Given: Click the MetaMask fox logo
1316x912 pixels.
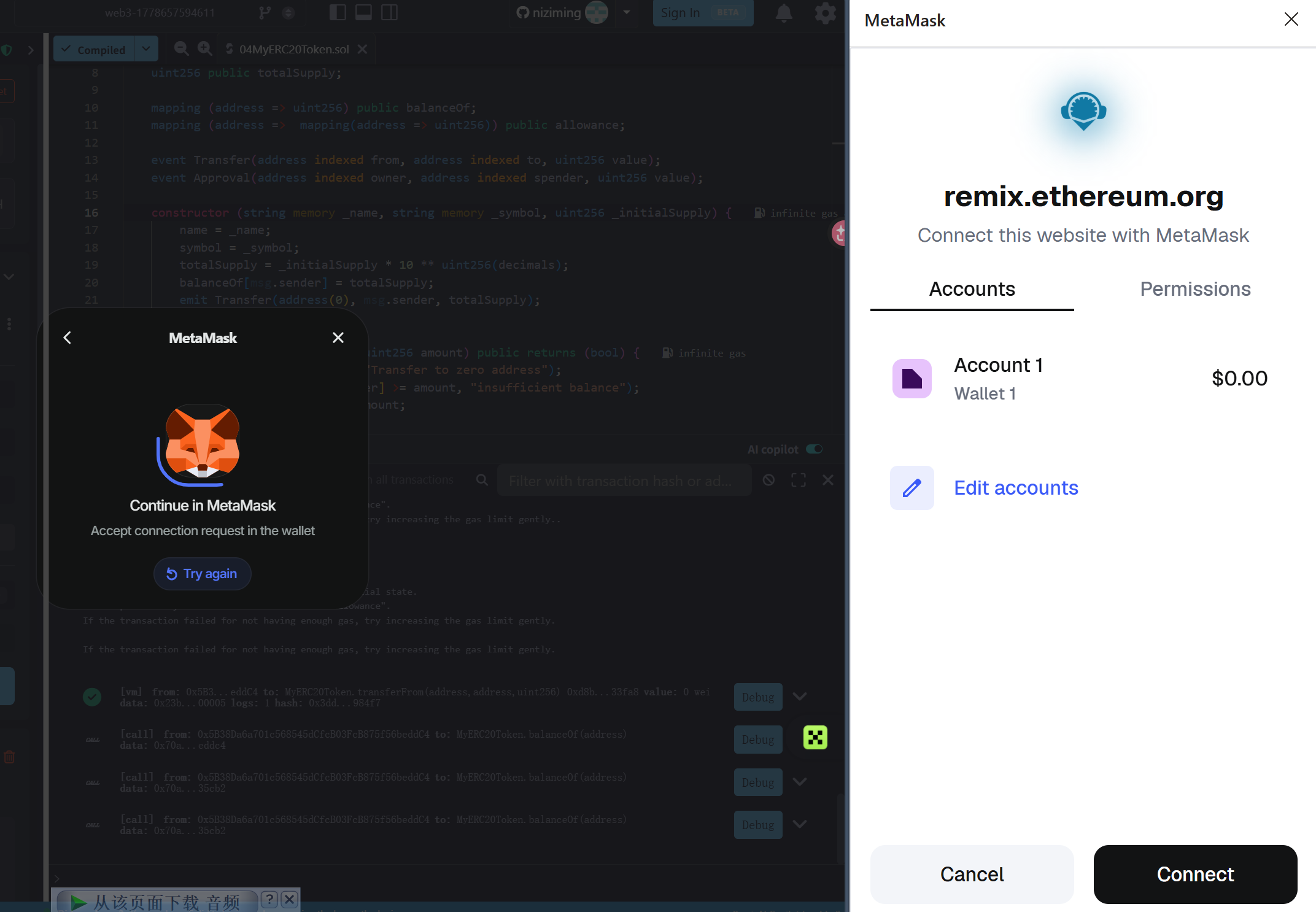Looking at the screenshot, I should pos(202,442).
